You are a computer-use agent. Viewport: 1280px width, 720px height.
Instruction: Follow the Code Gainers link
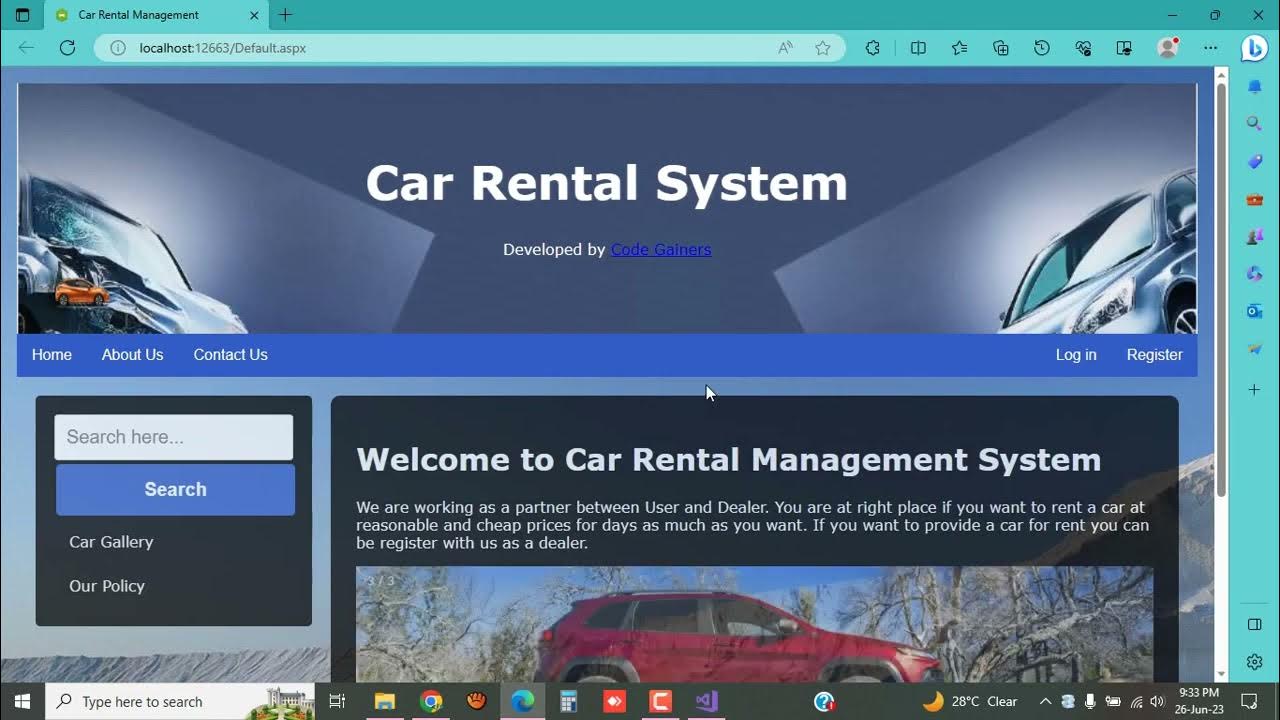661,250
